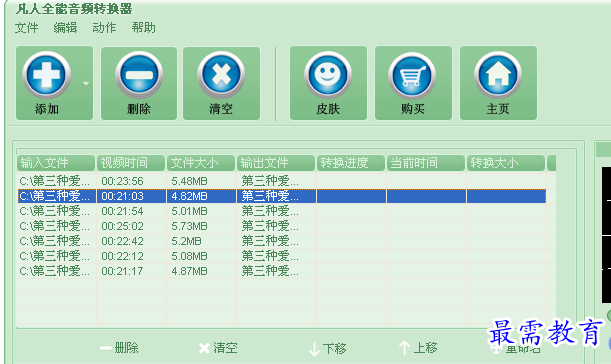Click the 下移 move down button
611x364 pixels.
click(x=327, y=348)
